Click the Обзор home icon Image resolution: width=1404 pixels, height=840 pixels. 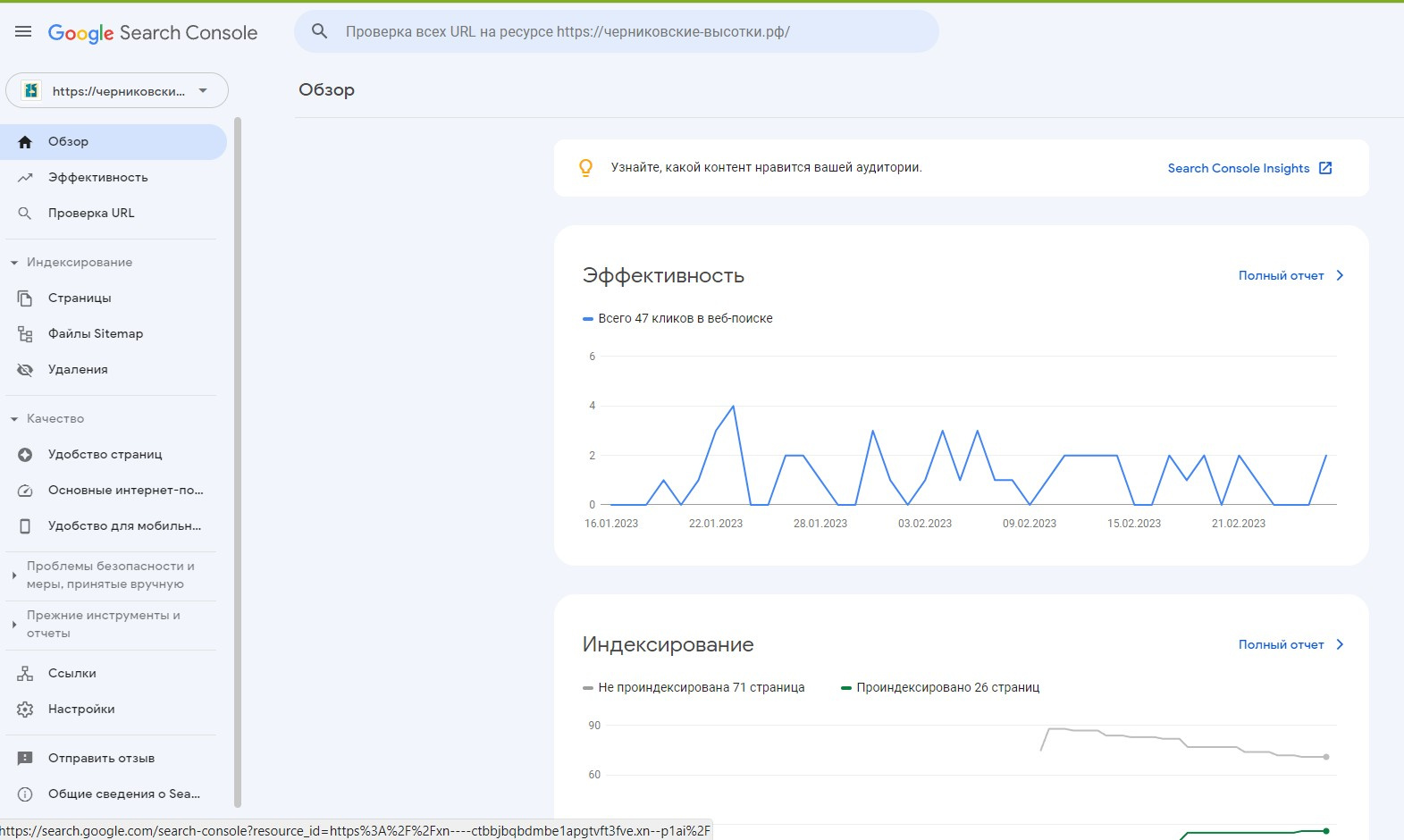(25, 142)
